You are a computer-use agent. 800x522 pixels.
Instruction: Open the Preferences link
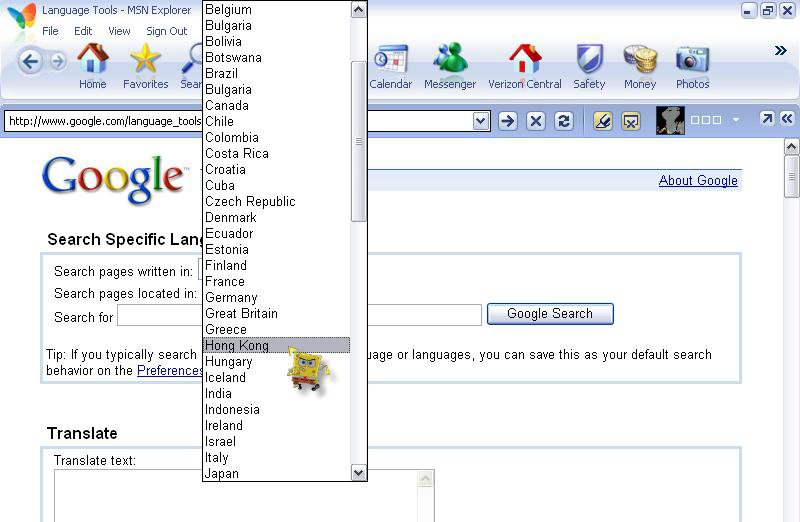(170, 370)
